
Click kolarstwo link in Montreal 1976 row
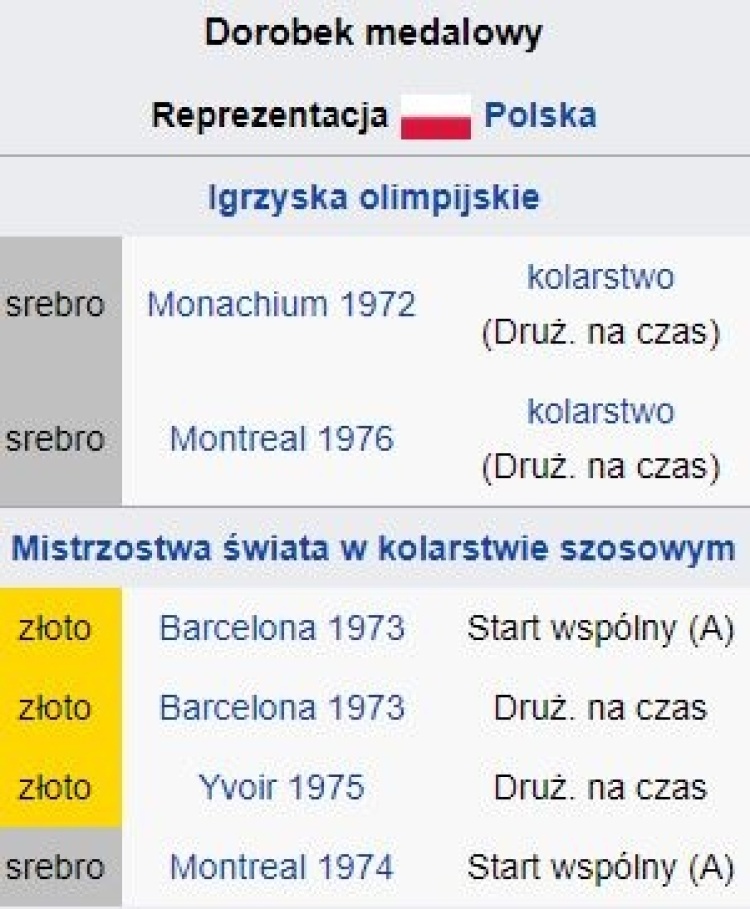coord(601,412)
